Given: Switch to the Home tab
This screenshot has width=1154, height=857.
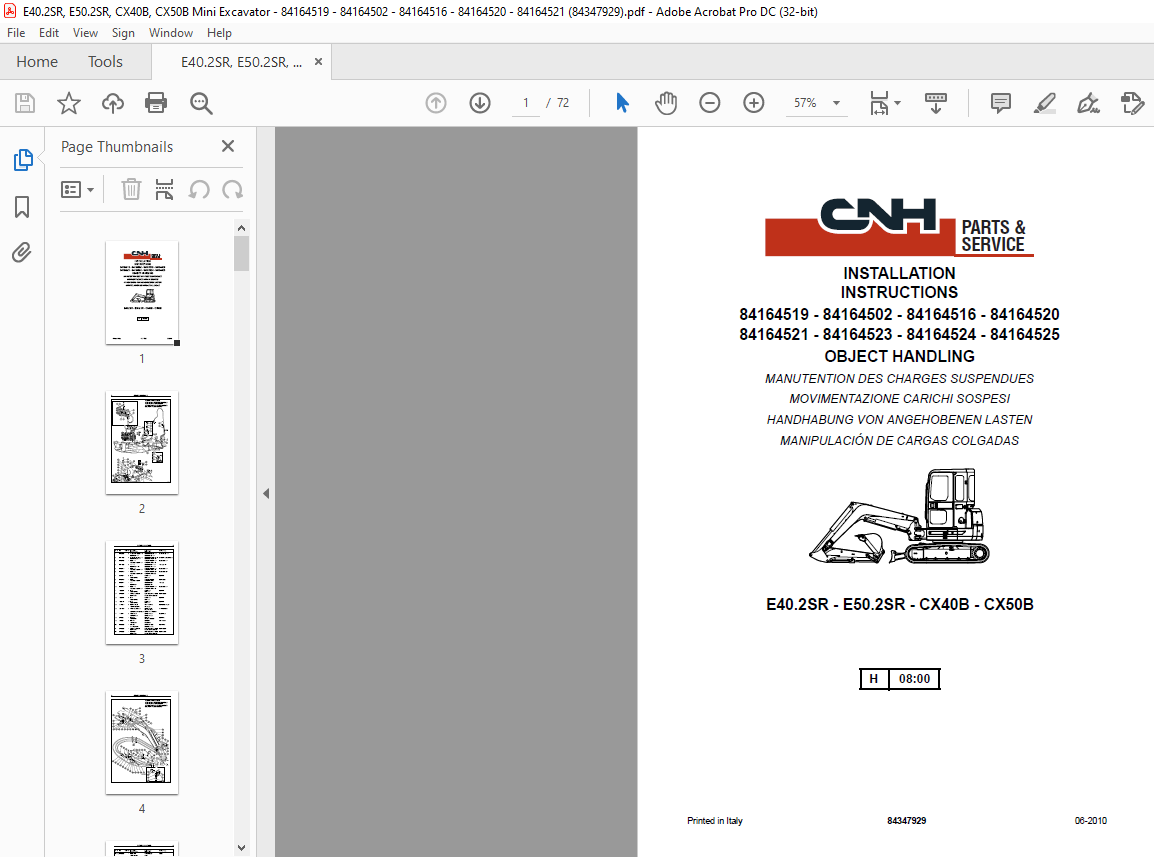Looking at the screenshot, I should tap(37, 62).
